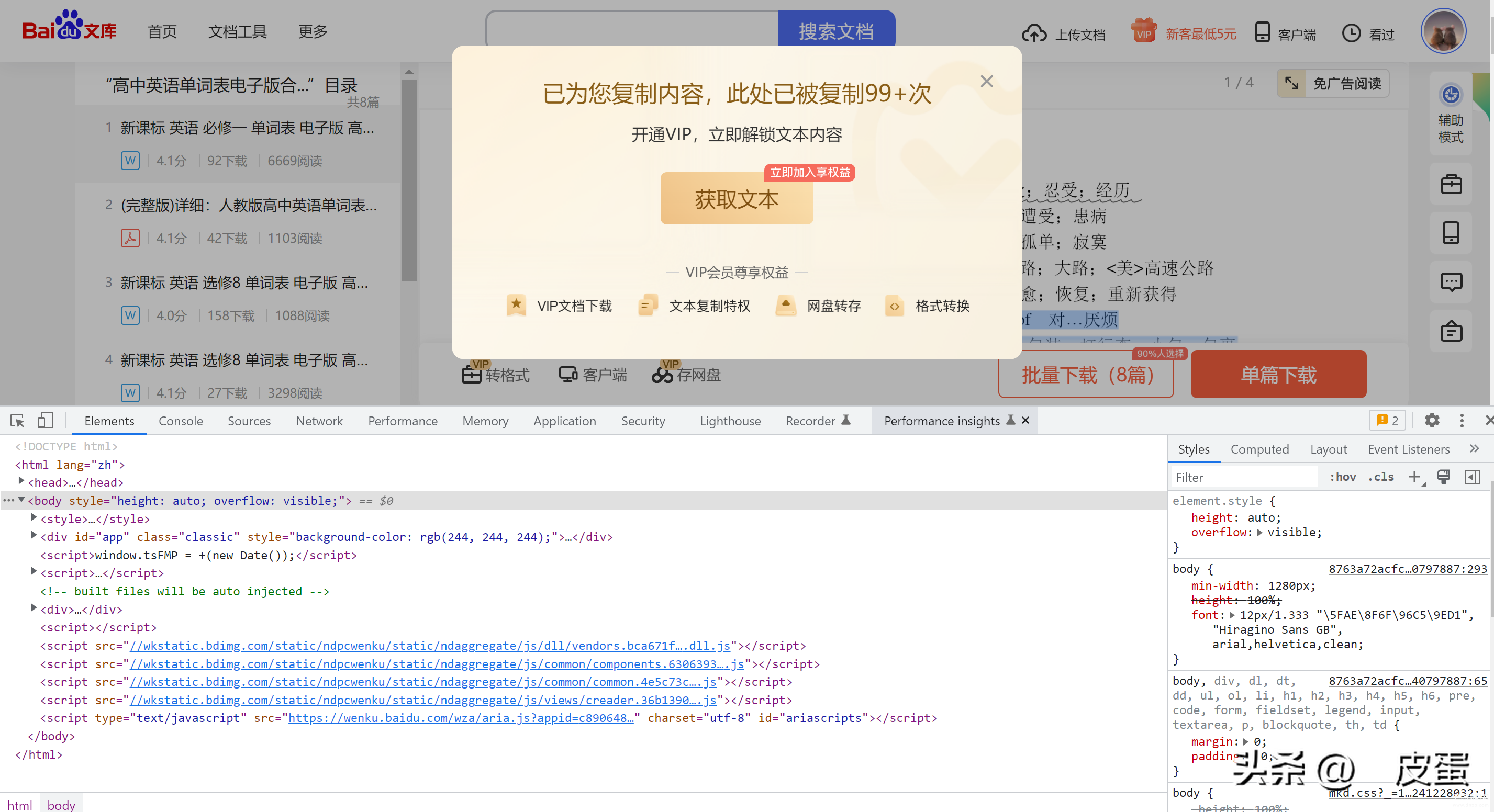This screenshot has width=1494, height=812.
Task: Click the Word icon of document 1
Action: (x=130, y=161)
